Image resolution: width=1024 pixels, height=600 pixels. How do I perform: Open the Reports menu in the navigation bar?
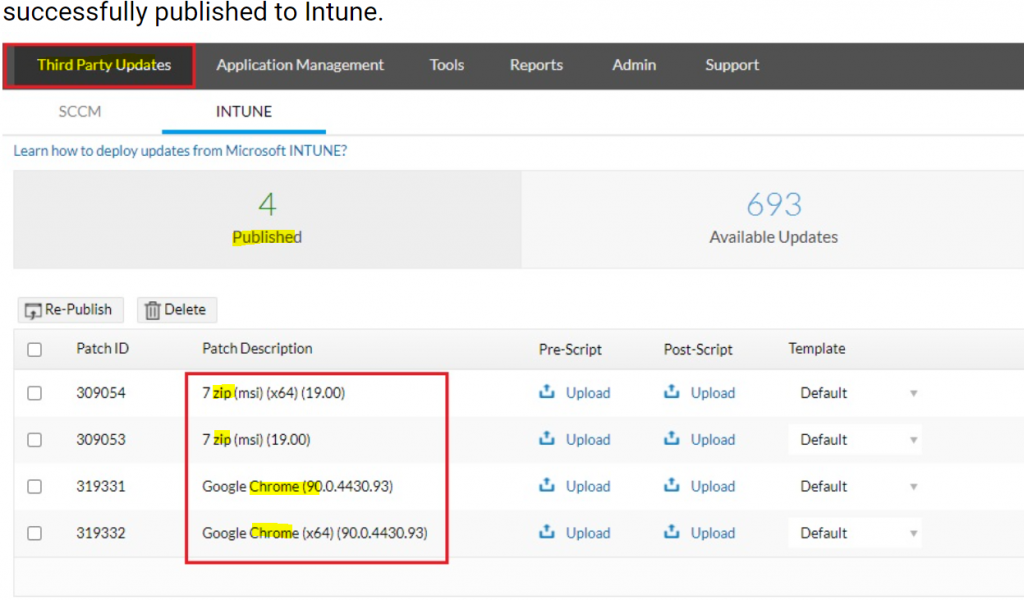pos(536,65)
